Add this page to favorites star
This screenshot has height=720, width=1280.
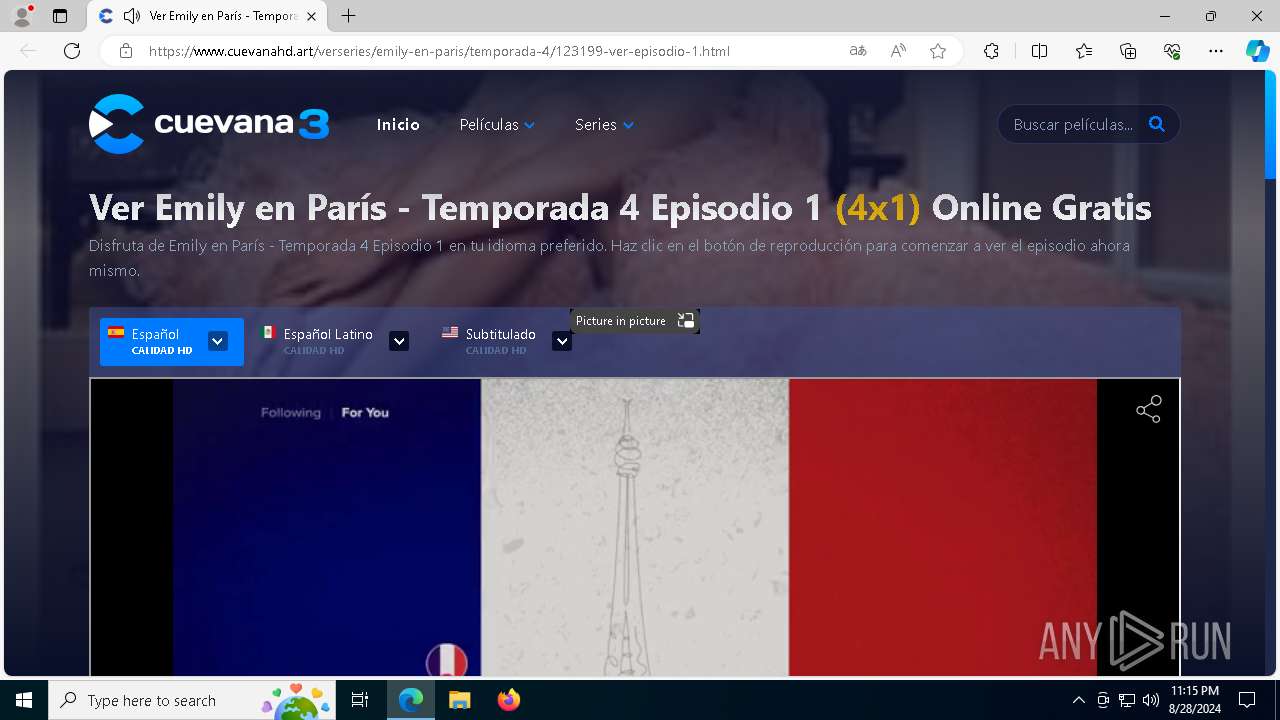coord(938,51)
